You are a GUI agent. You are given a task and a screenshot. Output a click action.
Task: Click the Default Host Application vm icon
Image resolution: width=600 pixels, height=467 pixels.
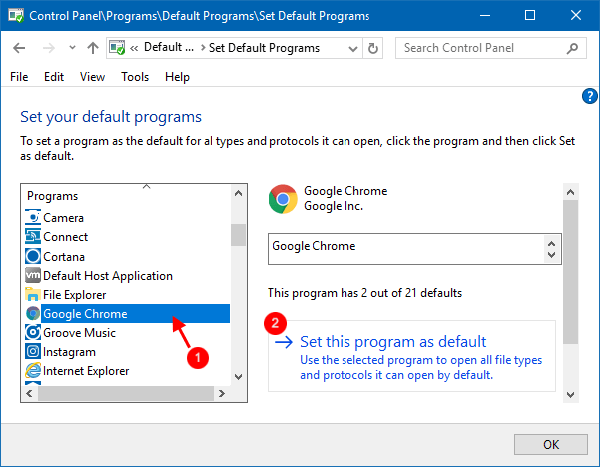(33, 275)
